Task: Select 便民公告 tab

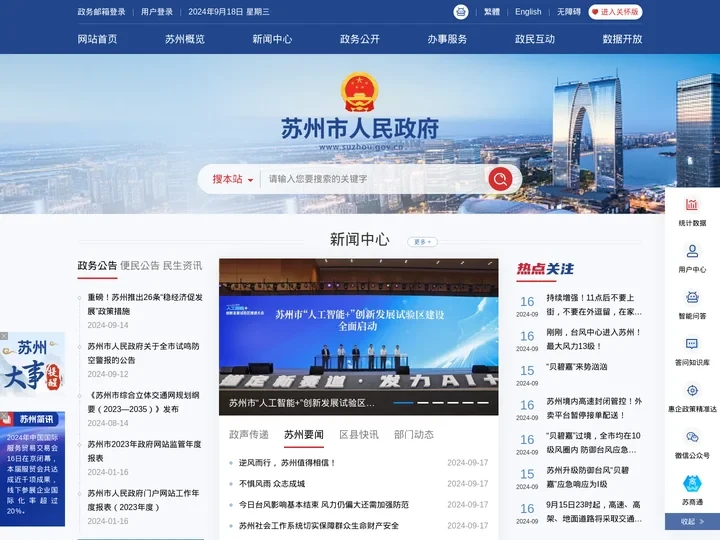Action: tap(140, 265)
